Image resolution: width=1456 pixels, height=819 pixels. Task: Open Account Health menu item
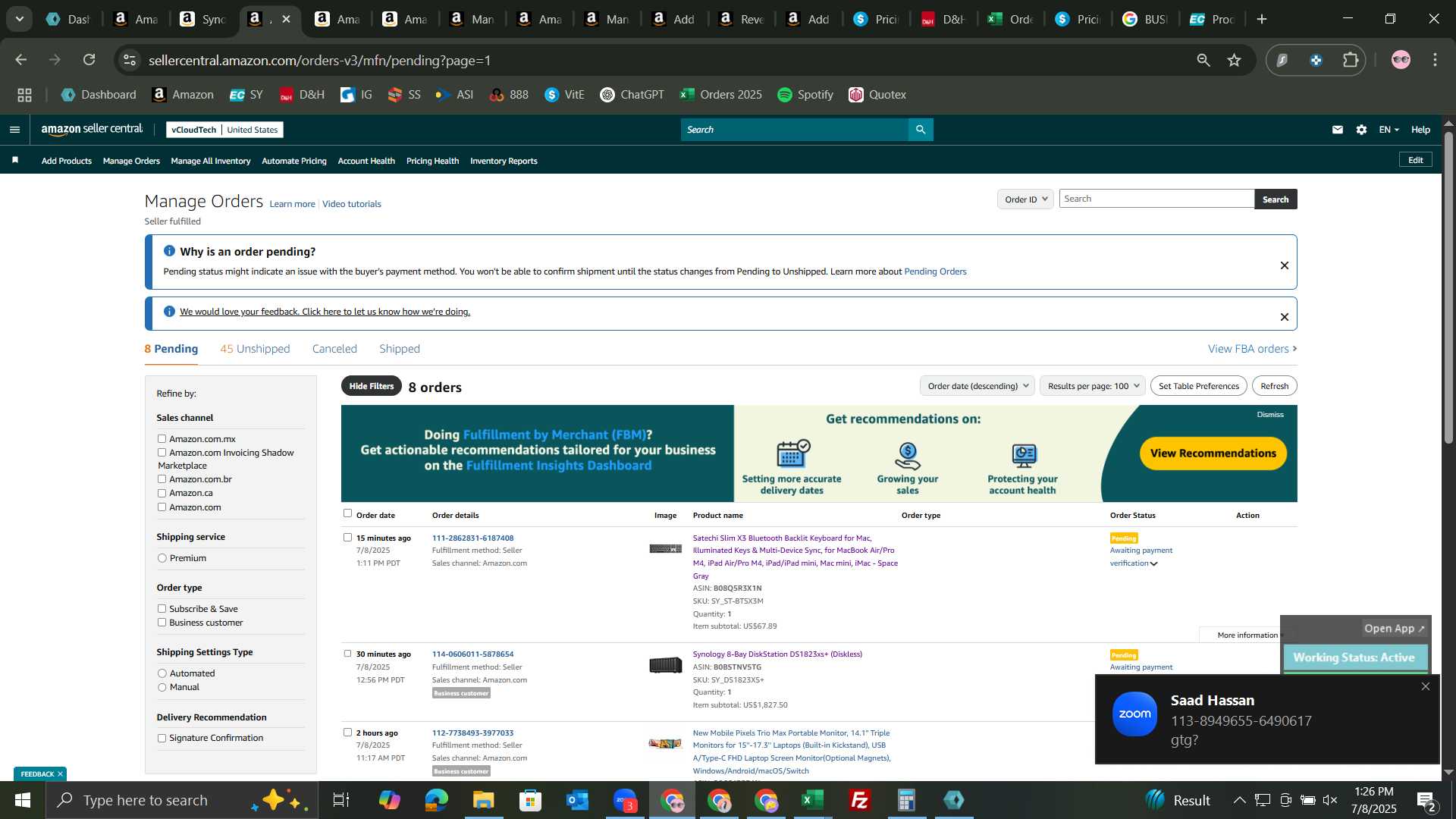366,161
